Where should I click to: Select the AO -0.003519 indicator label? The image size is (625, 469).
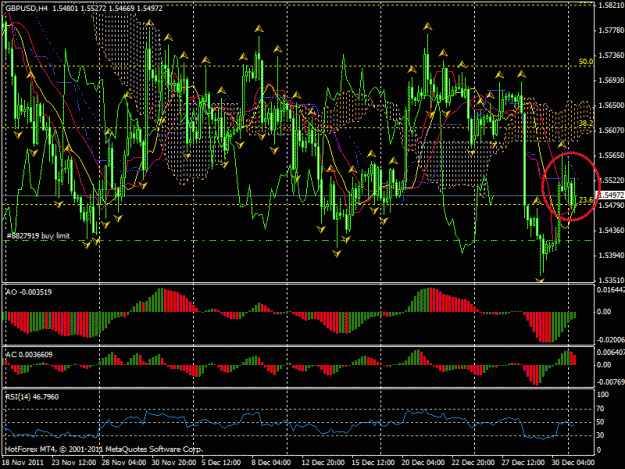[29, 292]
